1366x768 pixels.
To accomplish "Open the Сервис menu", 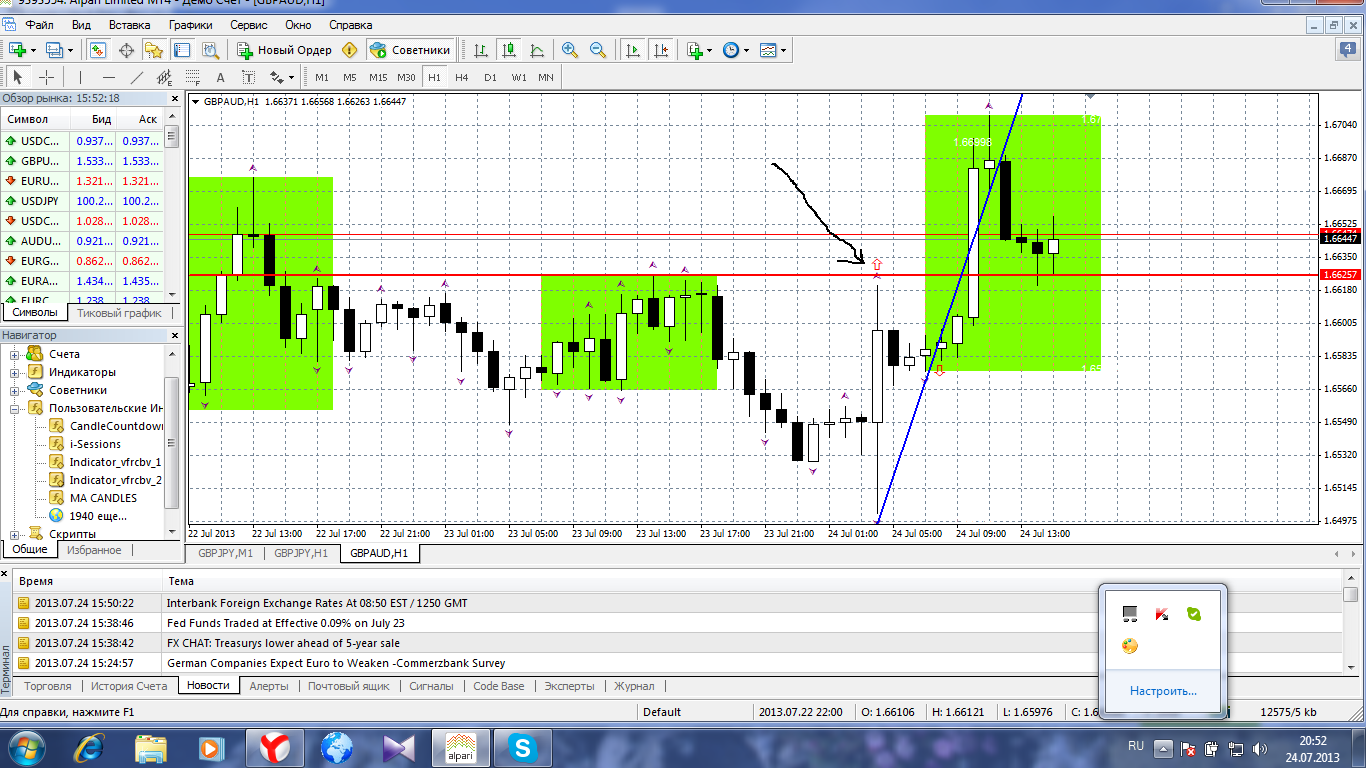I will pyautogui.click(x=248, y=24).
